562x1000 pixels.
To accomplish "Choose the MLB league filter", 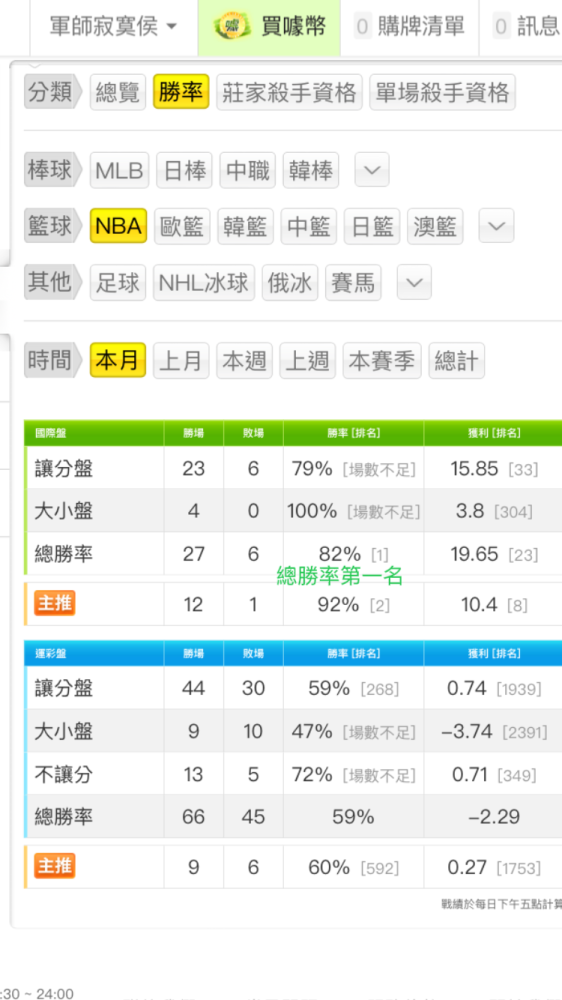I will tap(119, 170).
